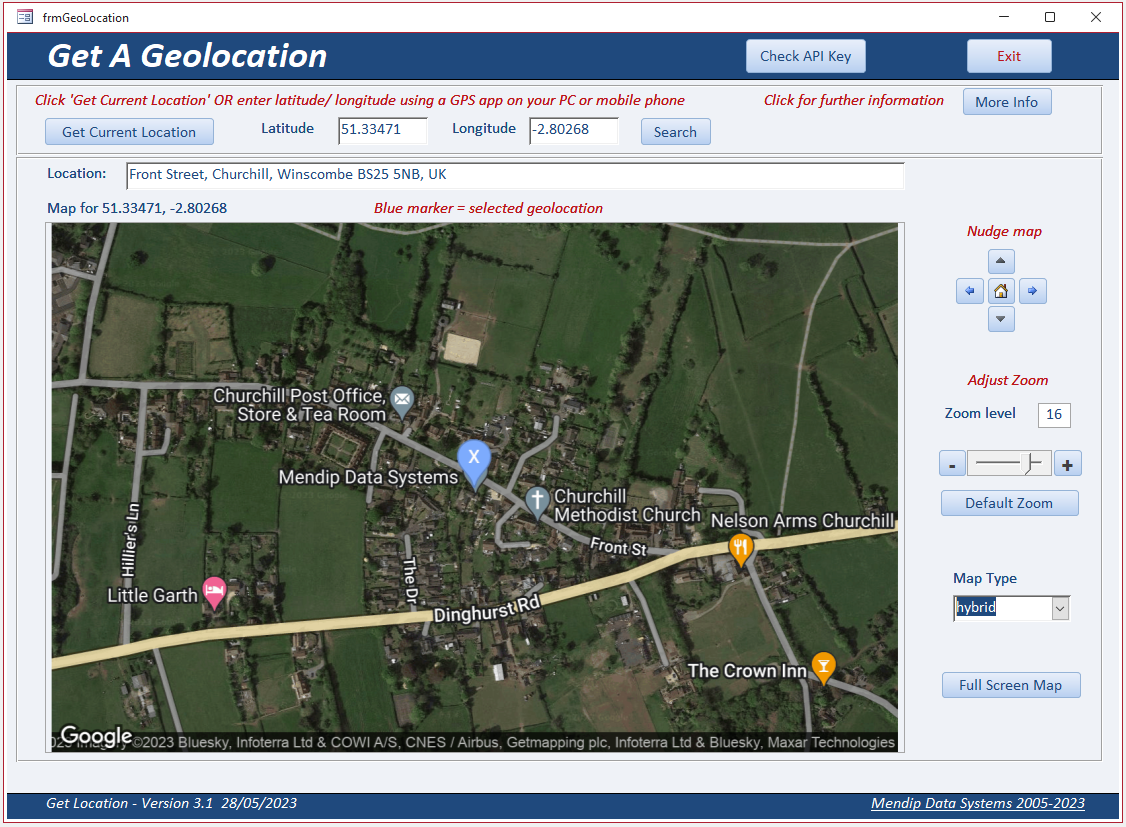Open Mendip Data Systems 2005-2023 link
This screenshot has width=1126, height=827.
tap(978, 803)
